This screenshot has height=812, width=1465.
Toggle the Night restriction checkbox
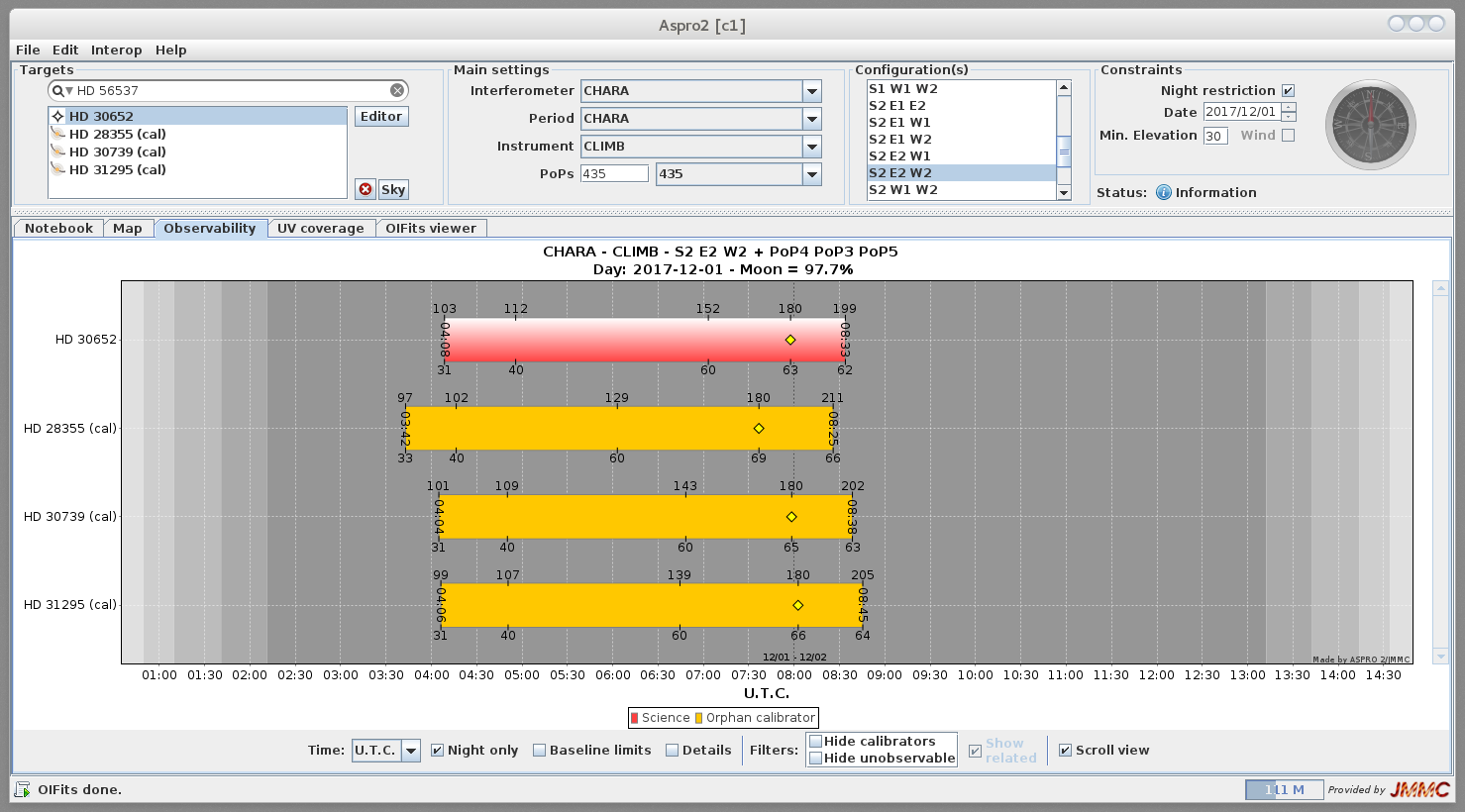pyautogui.click(x=1288, y=90)
